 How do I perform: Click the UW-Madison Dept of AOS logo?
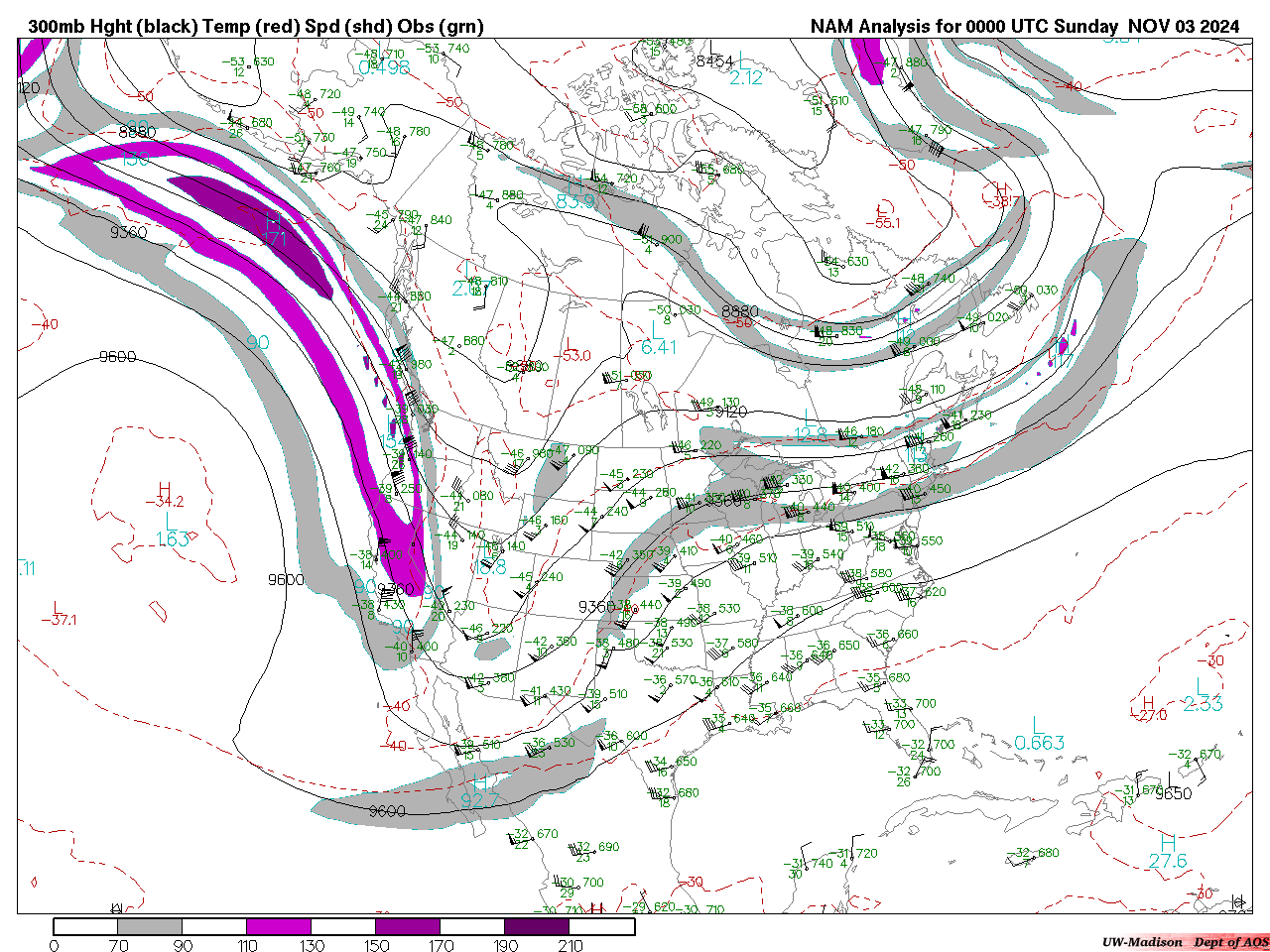(1185, 942)
